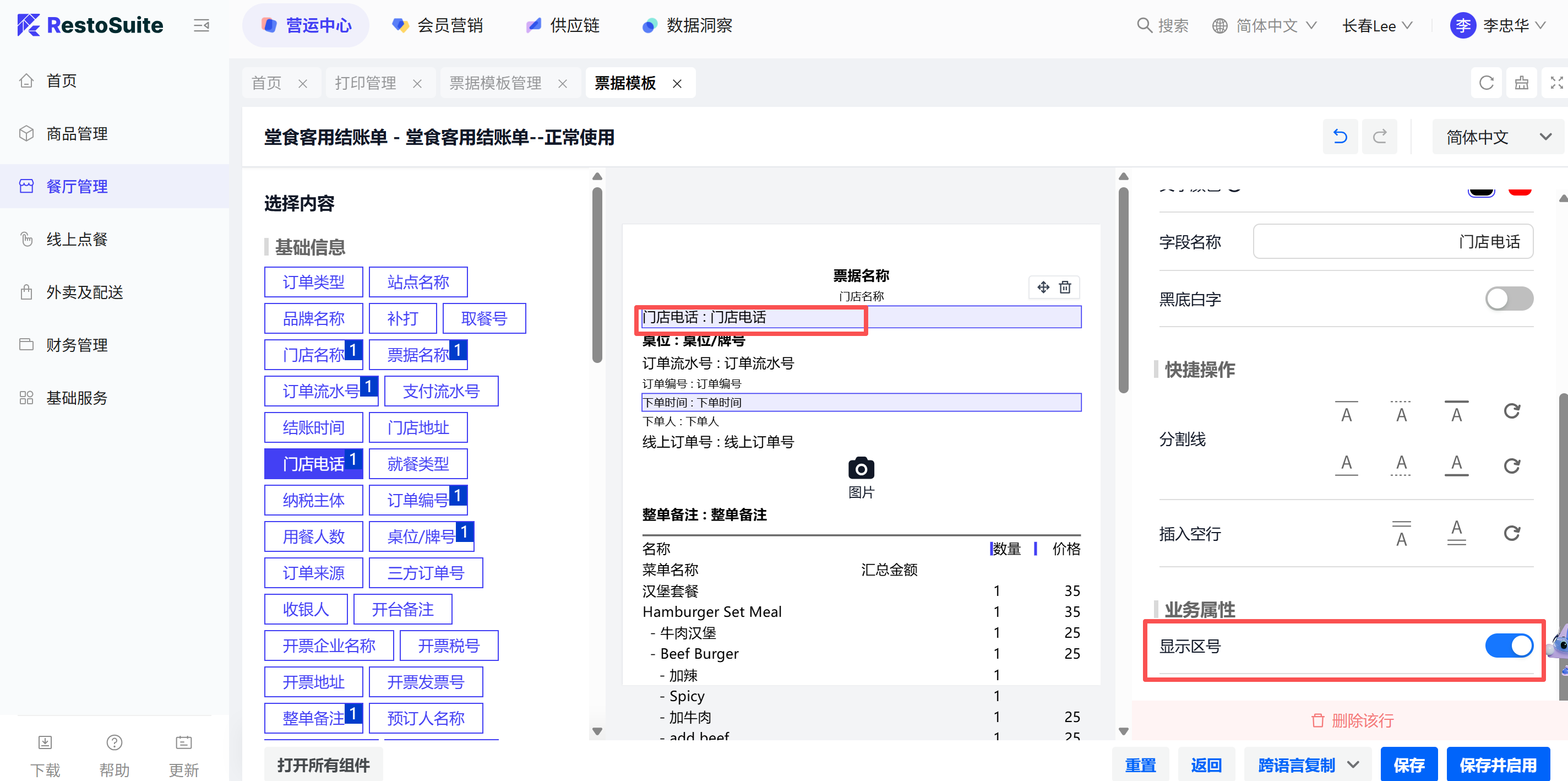This screenshot has height=781, width=1568.
Task: Click the page refresh icon
Action: coord(1487,83)
